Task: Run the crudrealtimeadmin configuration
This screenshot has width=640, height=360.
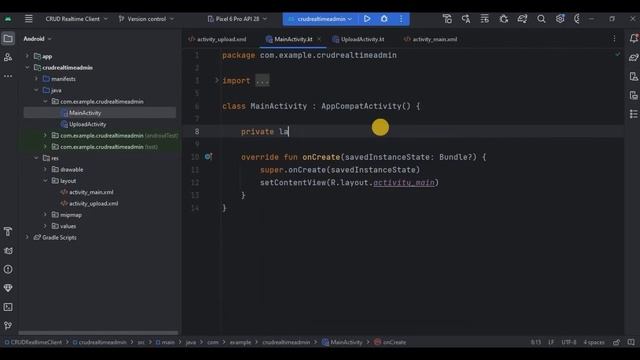Action: 367,19
